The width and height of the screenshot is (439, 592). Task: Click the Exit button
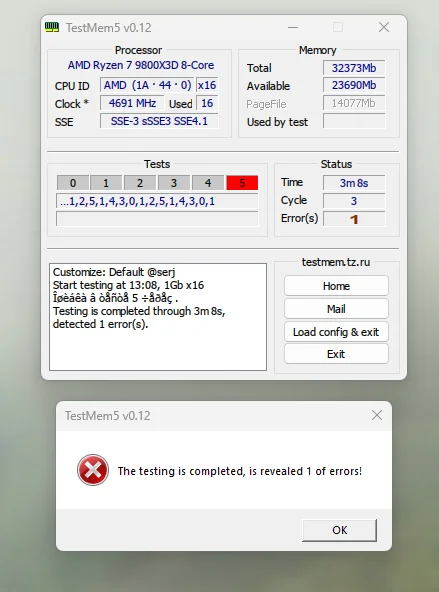click(336, 354)
